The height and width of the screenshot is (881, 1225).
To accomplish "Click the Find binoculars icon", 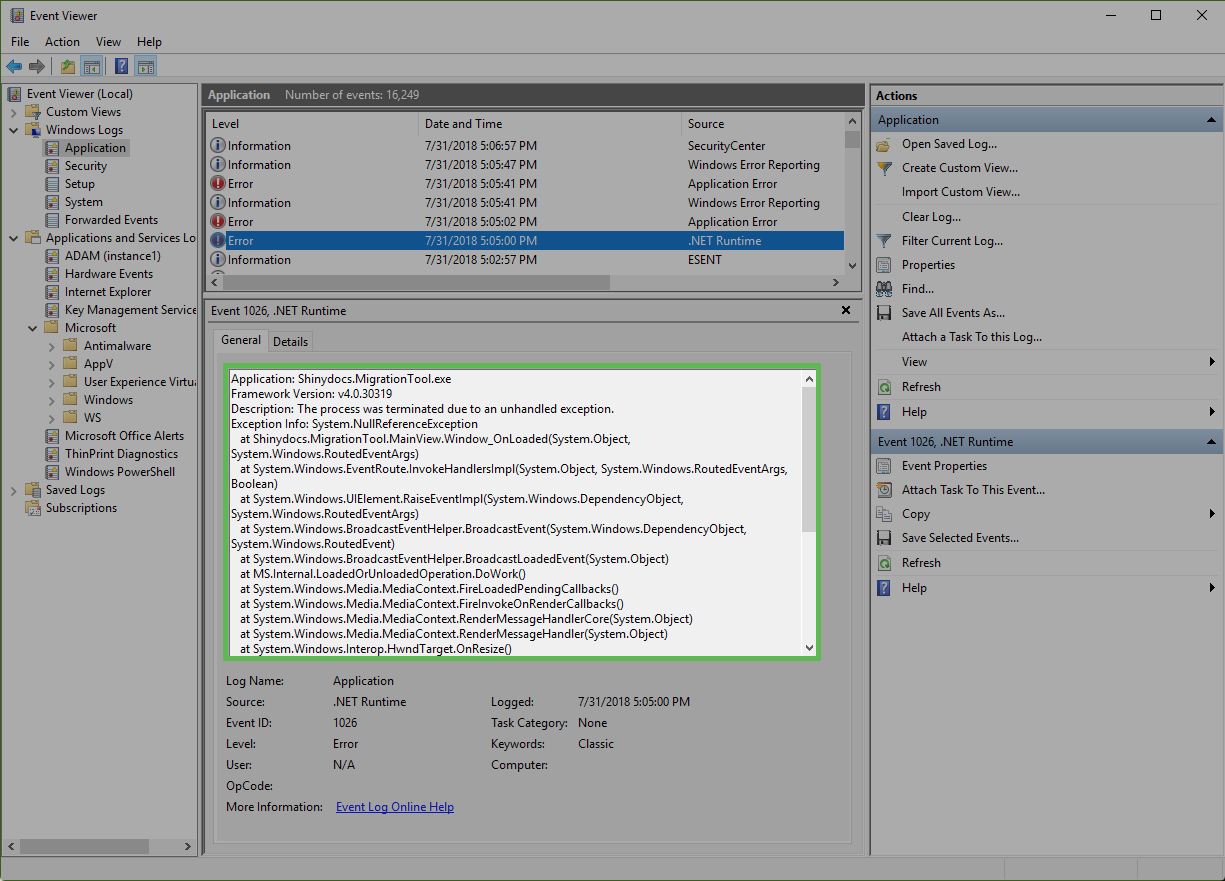I will coord(884,289).
